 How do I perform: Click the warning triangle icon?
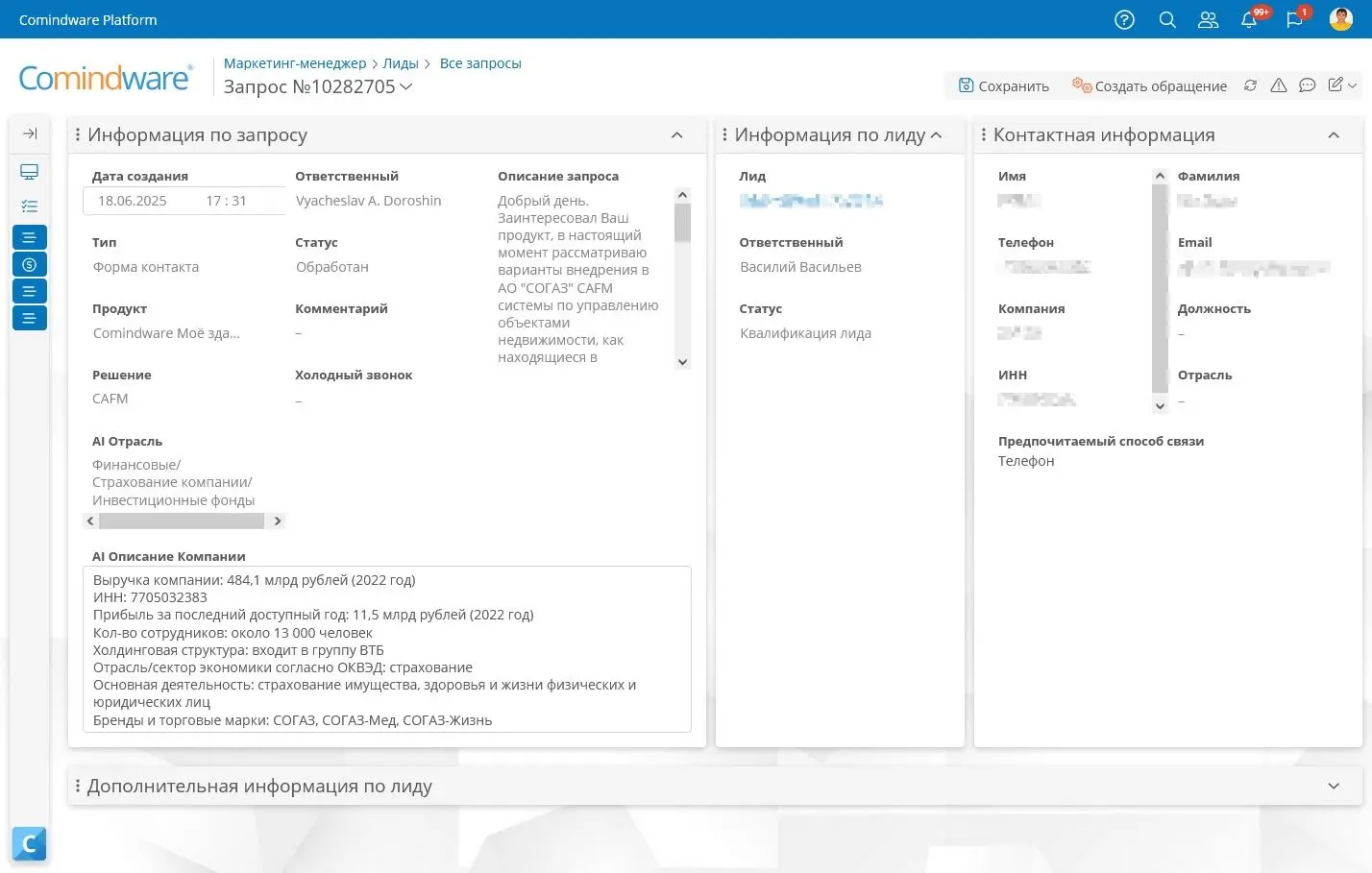[1278, 85]
